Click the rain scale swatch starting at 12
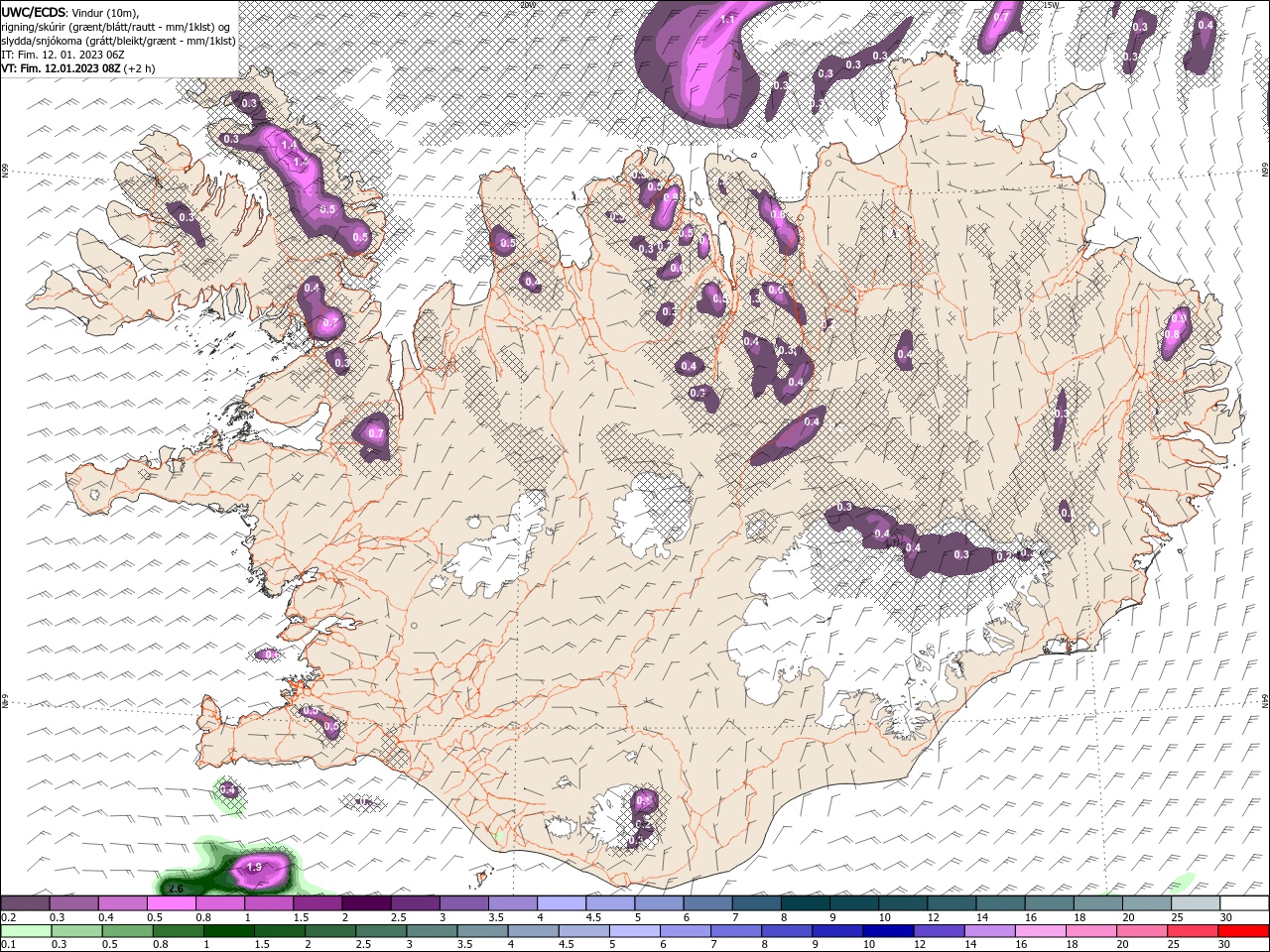1270x952 pixels. click(x=939, y=931)
